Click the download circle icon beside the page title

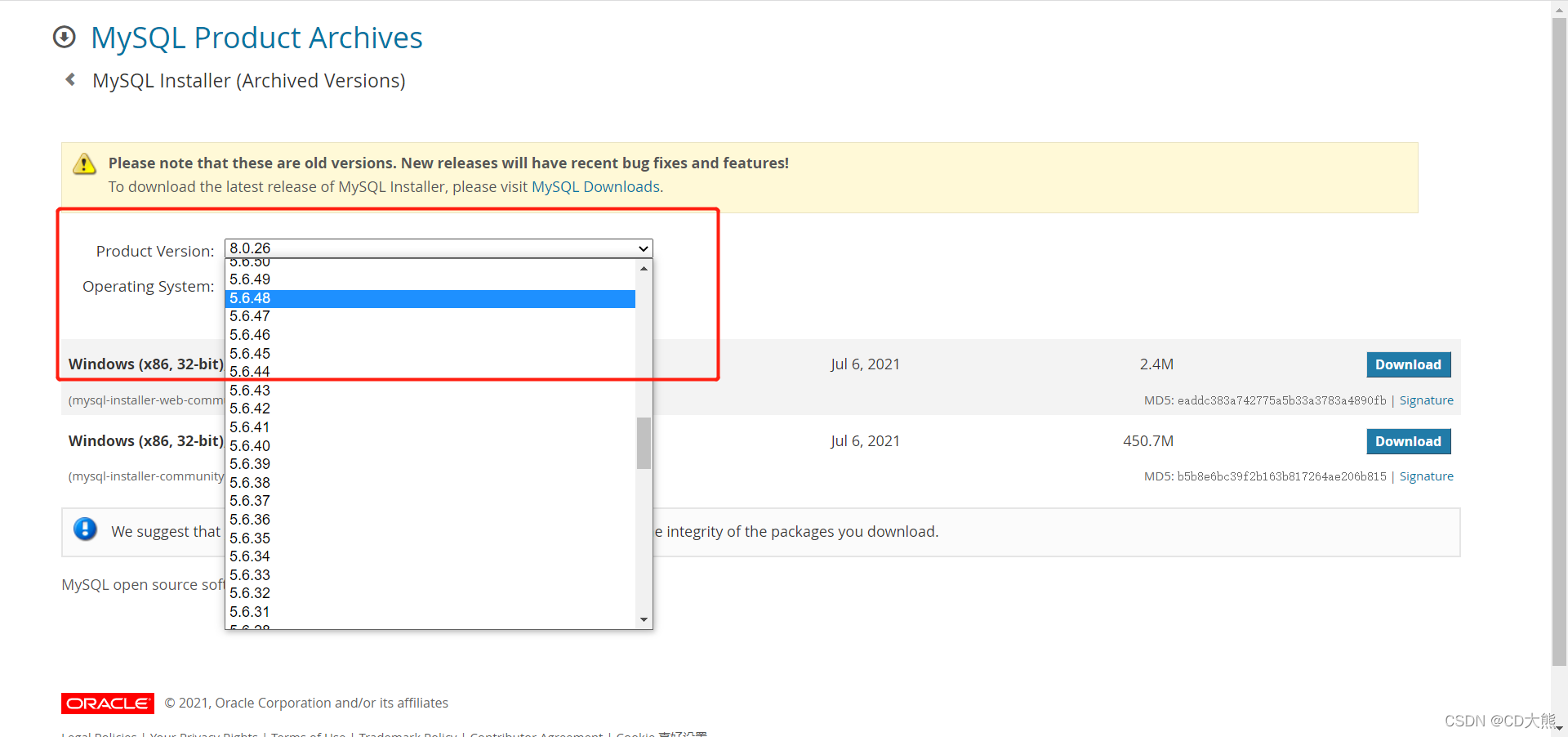click(65, 38)
